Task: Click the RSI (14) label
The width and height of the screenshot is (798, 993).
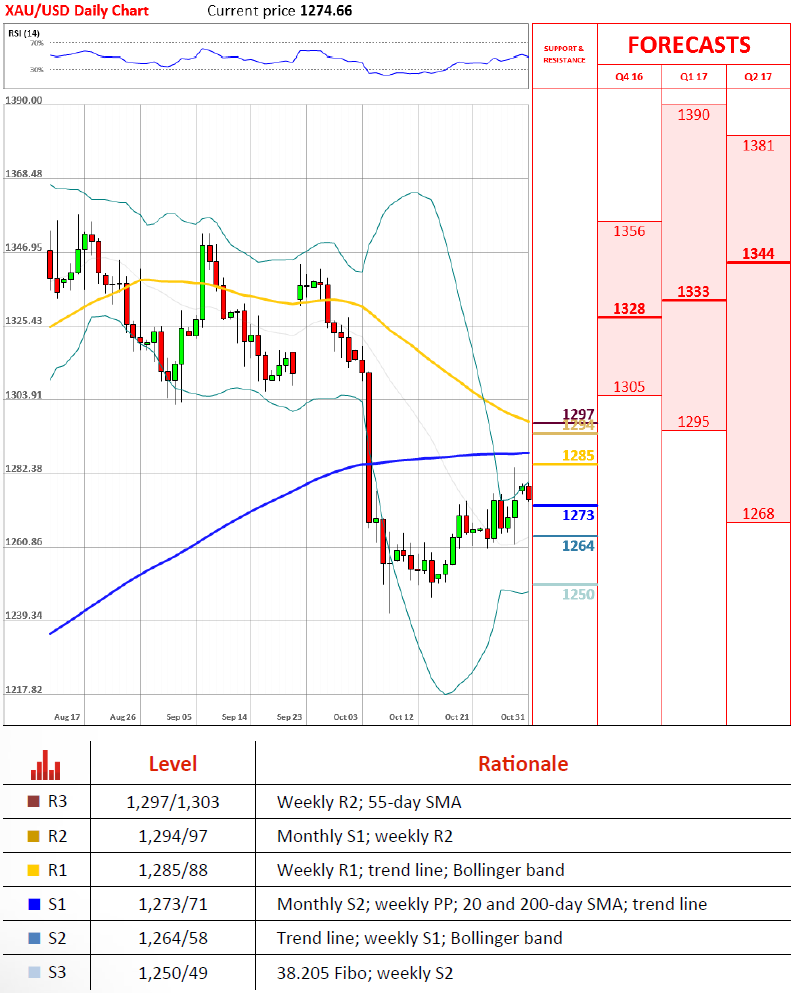Action: tap(24, 33)
